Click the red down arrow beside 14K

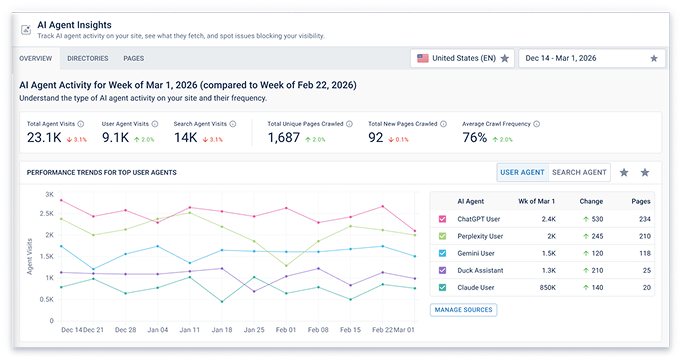pyautogui.click(x=205, y=140)
